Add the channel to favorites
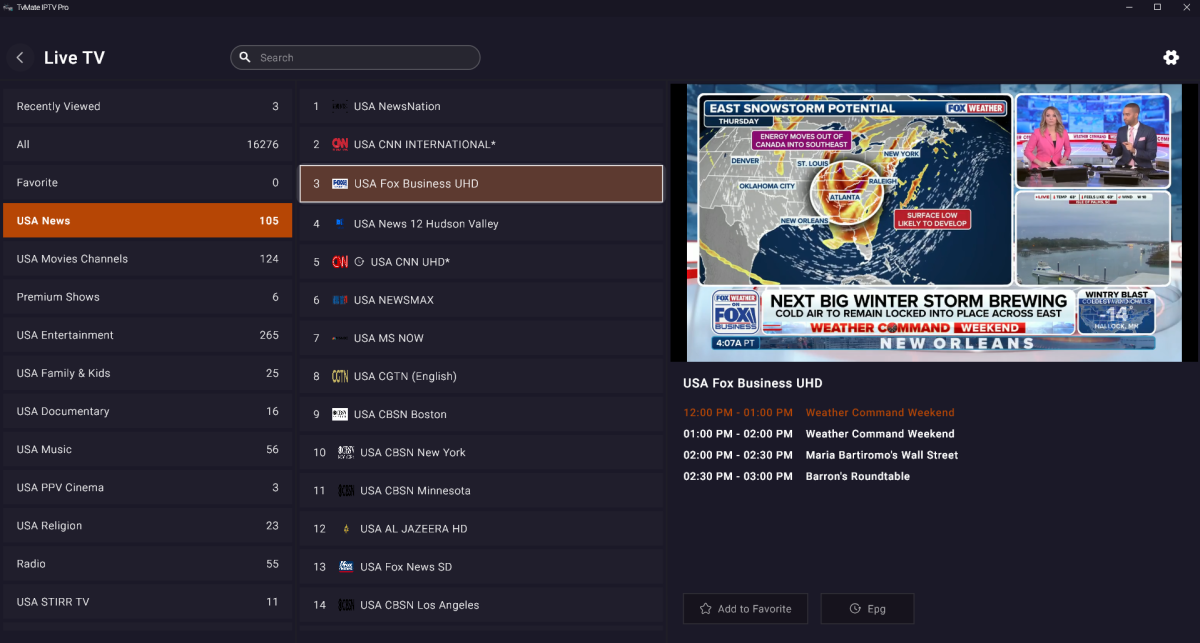The width and height of the screenshot is (1200, 643). click(745, 608)
